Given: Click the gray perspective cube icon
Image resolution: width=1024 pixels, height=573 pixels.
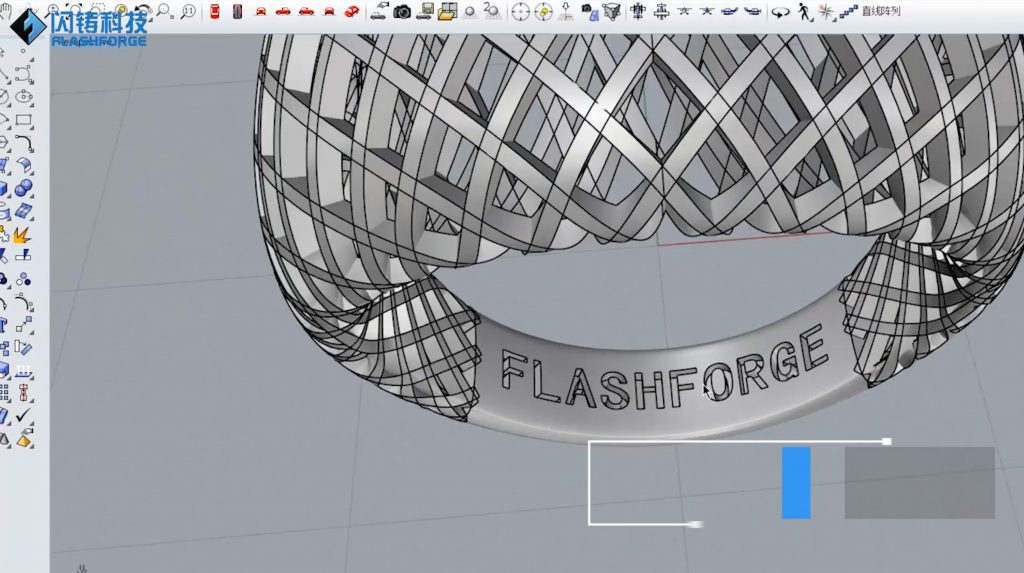Looking at the screenshot, I should pos(612,11).
